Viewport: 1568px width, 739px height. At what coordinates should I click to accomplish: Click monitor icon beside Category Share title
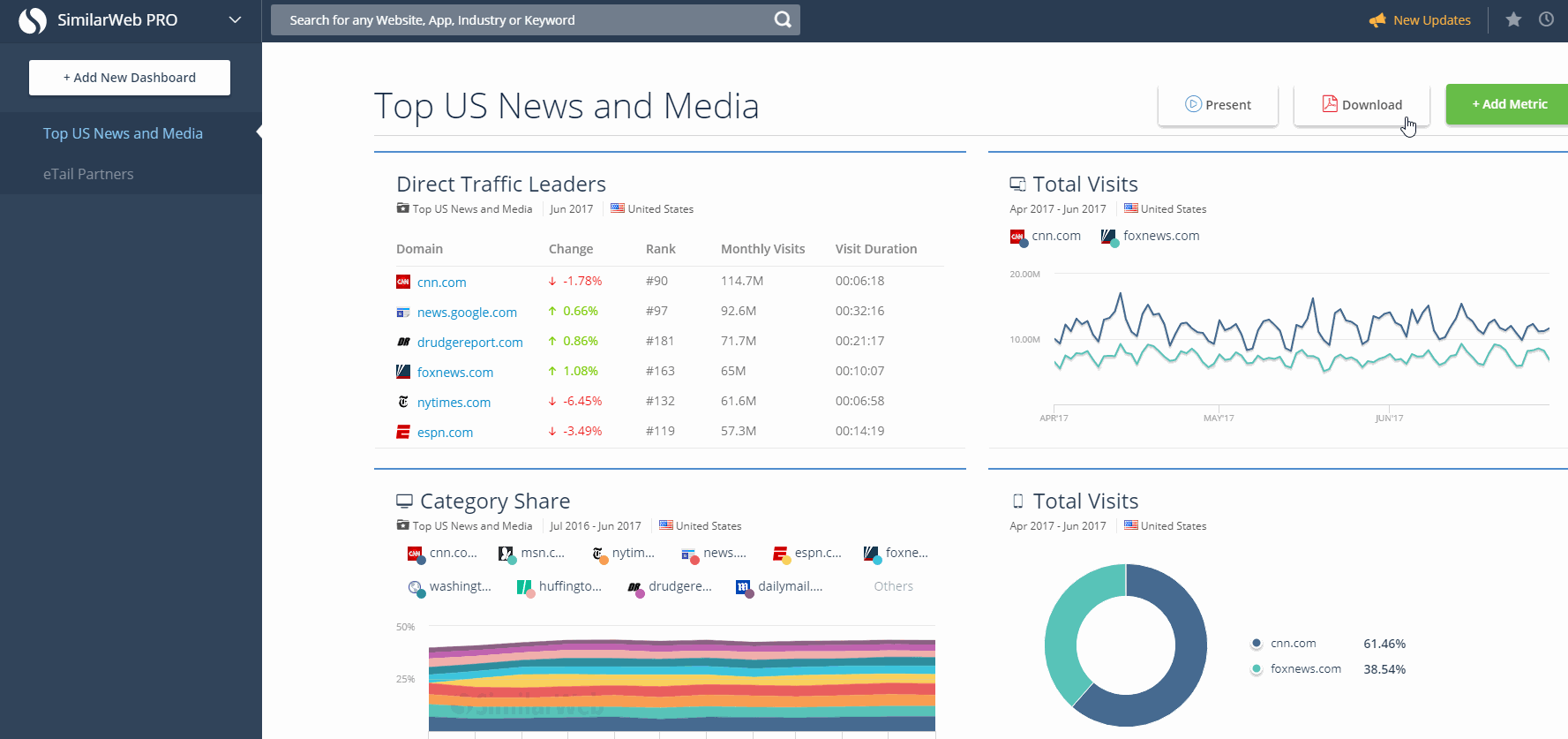[404, 501]
